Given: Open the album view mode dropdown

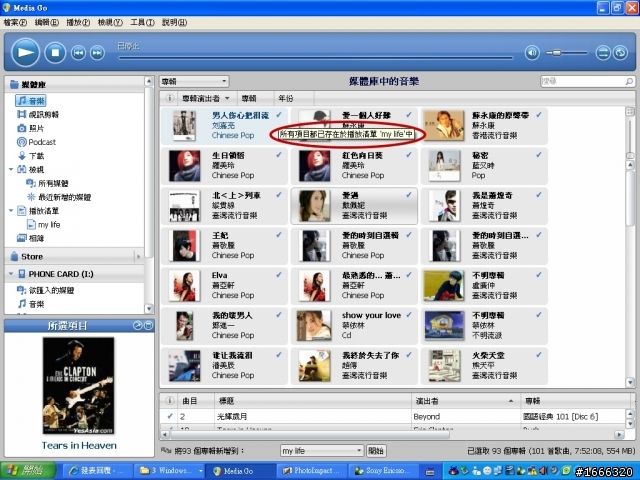Looking at the screenshot, I should click(194, 82).
